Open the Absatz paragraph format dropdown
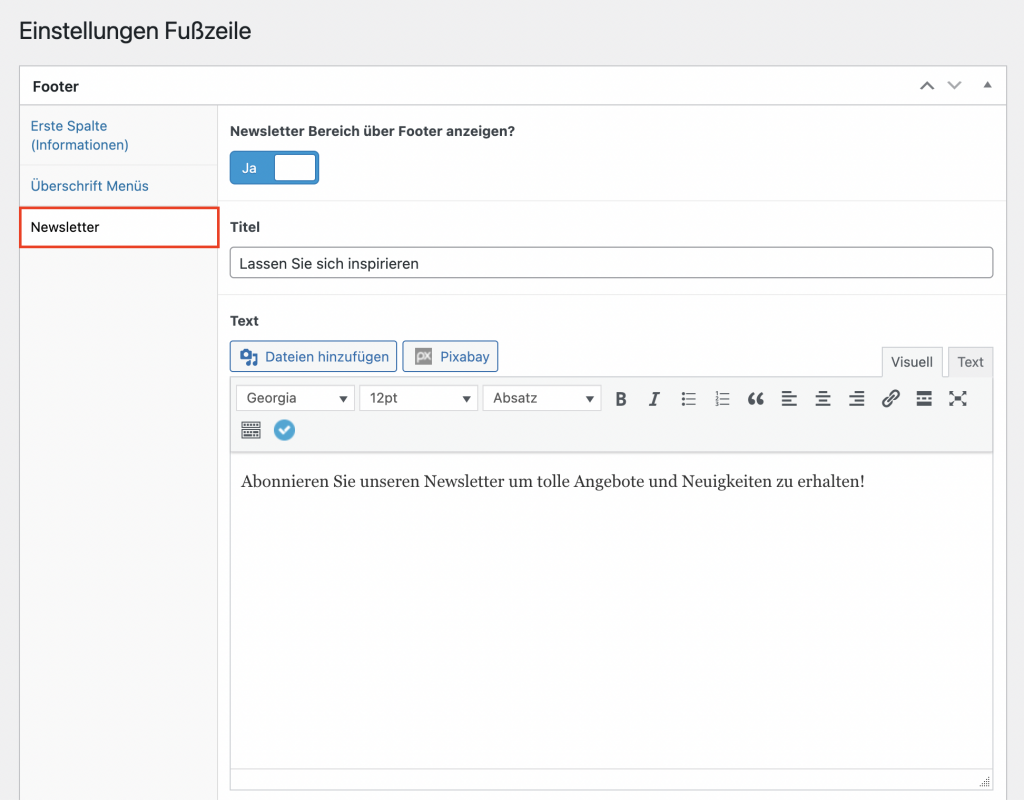Viewport: 1024px width, 800px height. (541, 398)
